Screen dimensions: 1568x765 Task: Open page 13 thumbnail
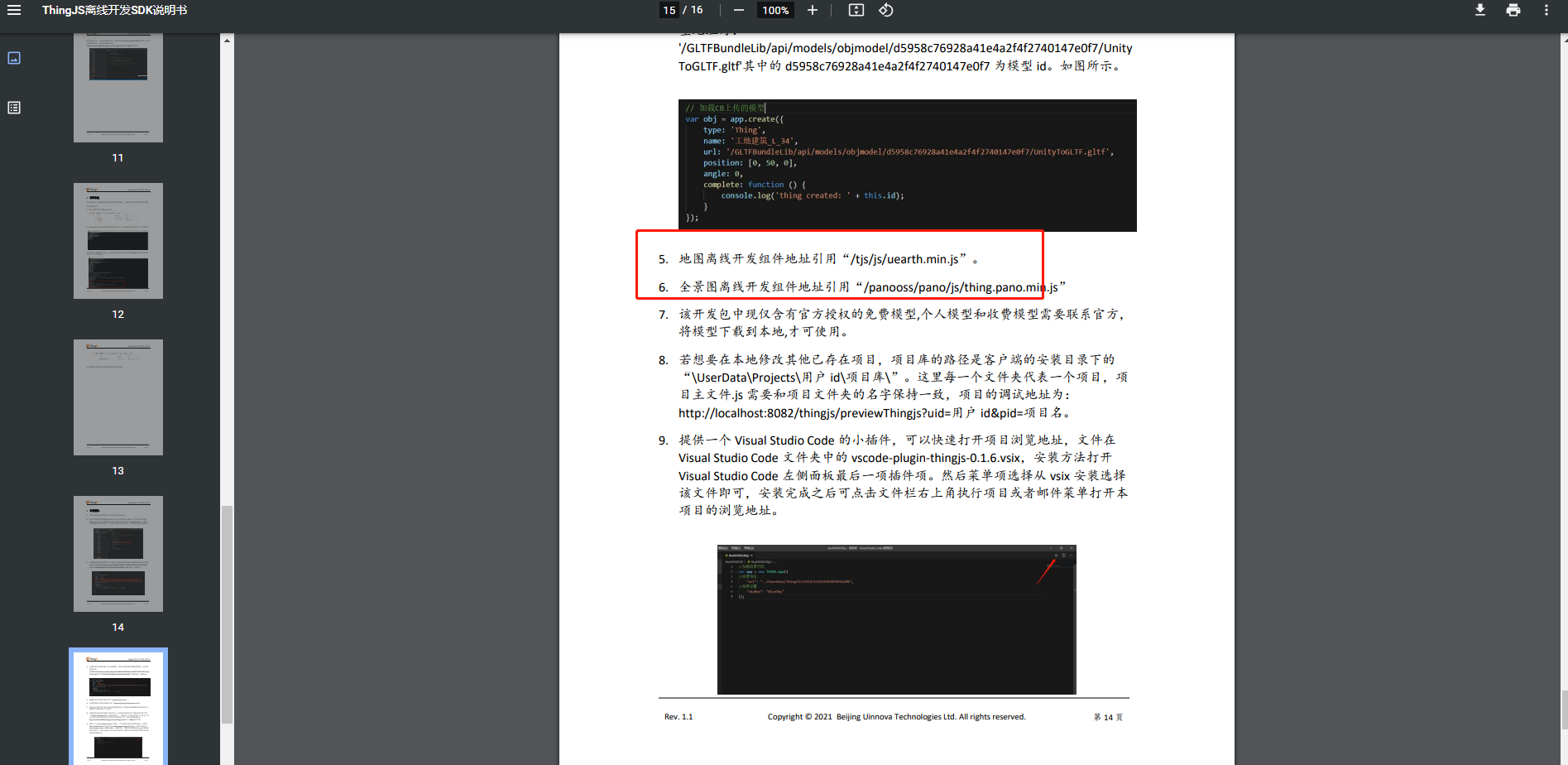tap(118, 397)
